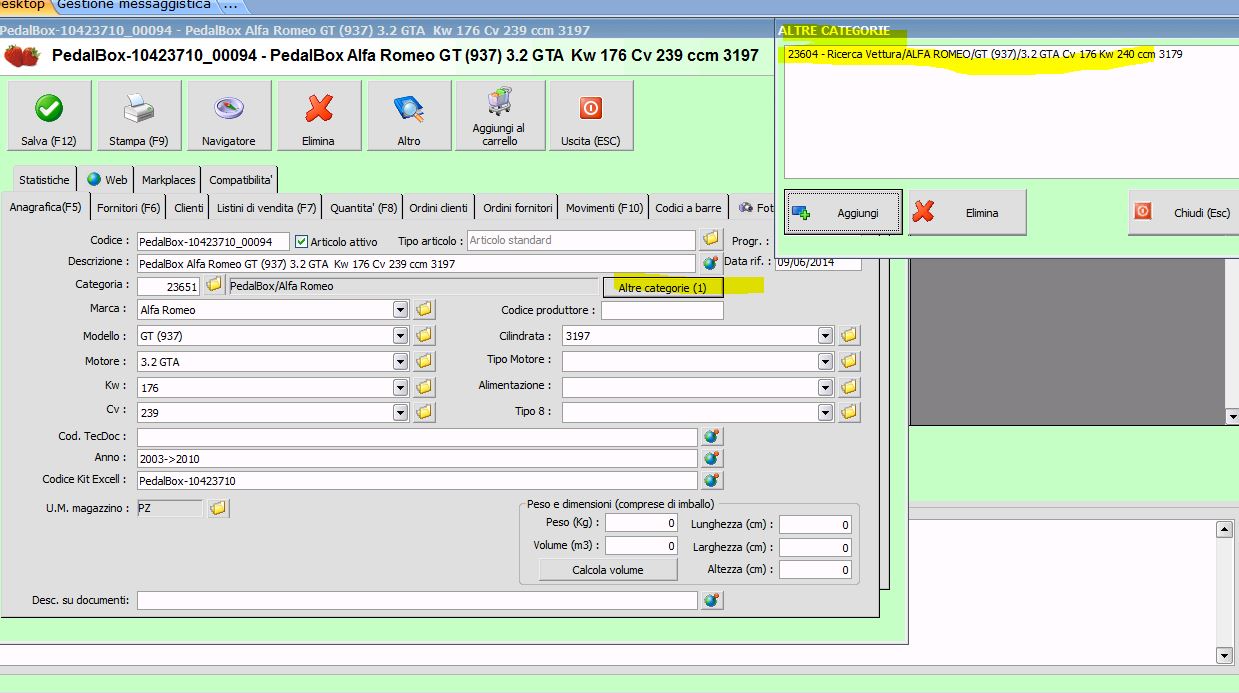1239x693 pixels.
Task: Click the Volume (m3) input field
Action: pos(641,545)
